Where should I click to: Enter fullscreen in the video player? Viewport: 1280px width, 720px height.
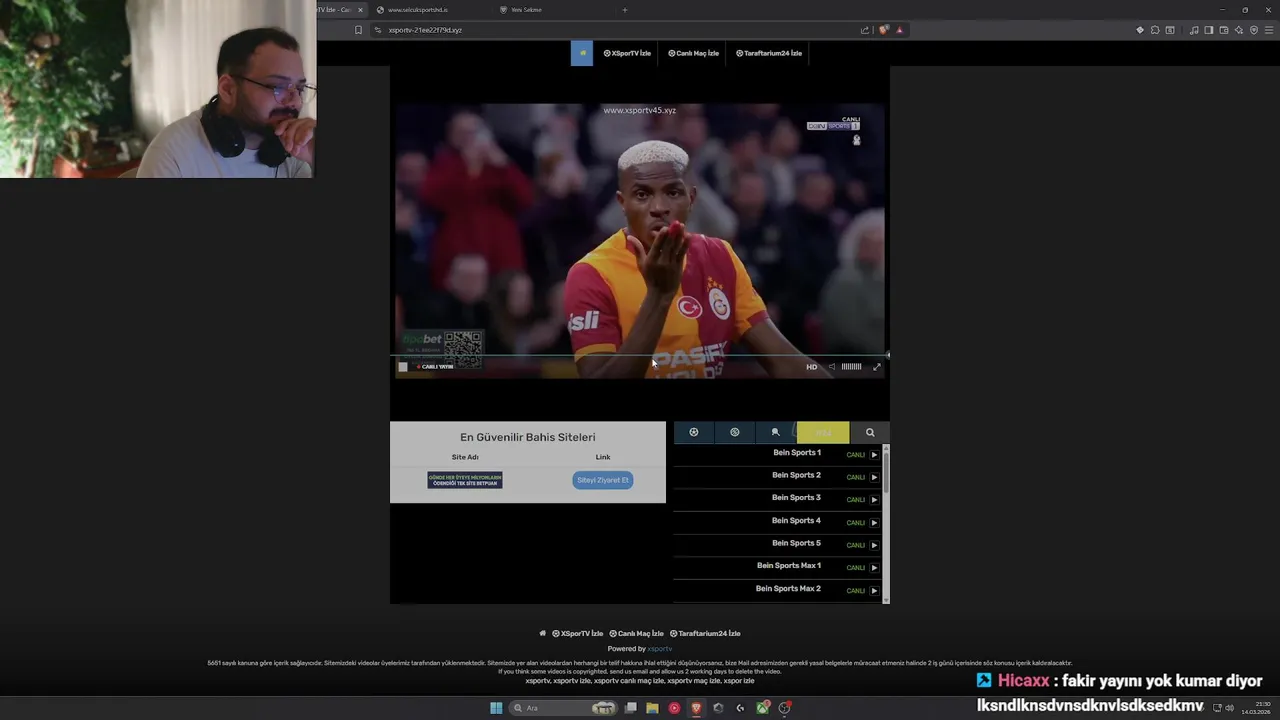click(877, 367)
